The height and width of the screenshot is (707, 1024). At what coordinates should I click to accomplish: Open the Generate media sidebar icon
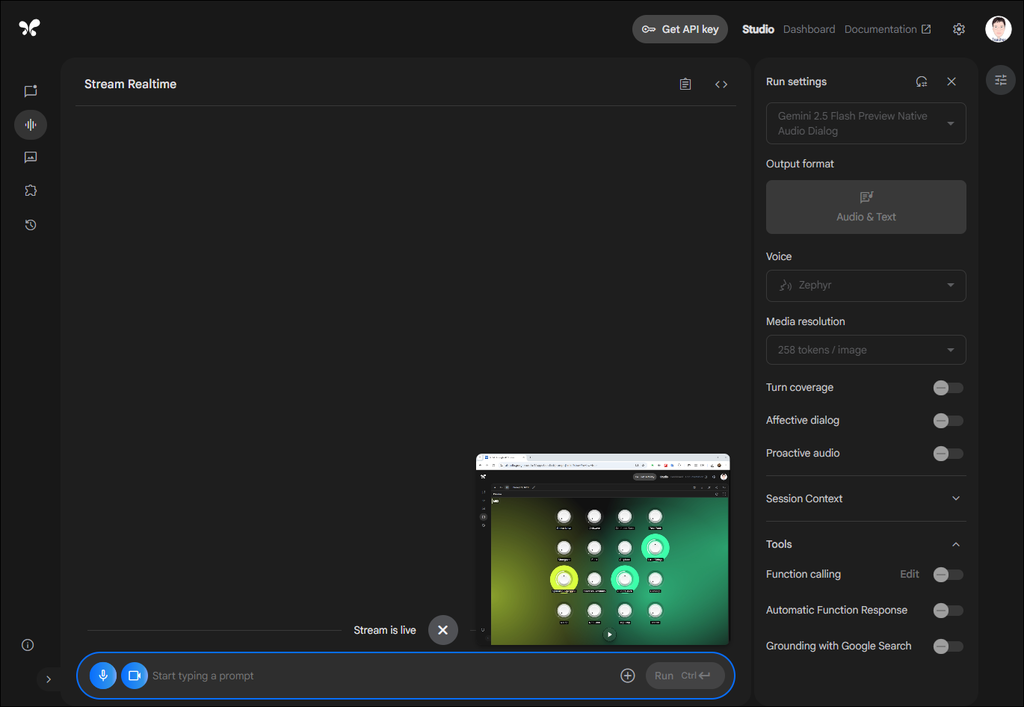(31, 157)
